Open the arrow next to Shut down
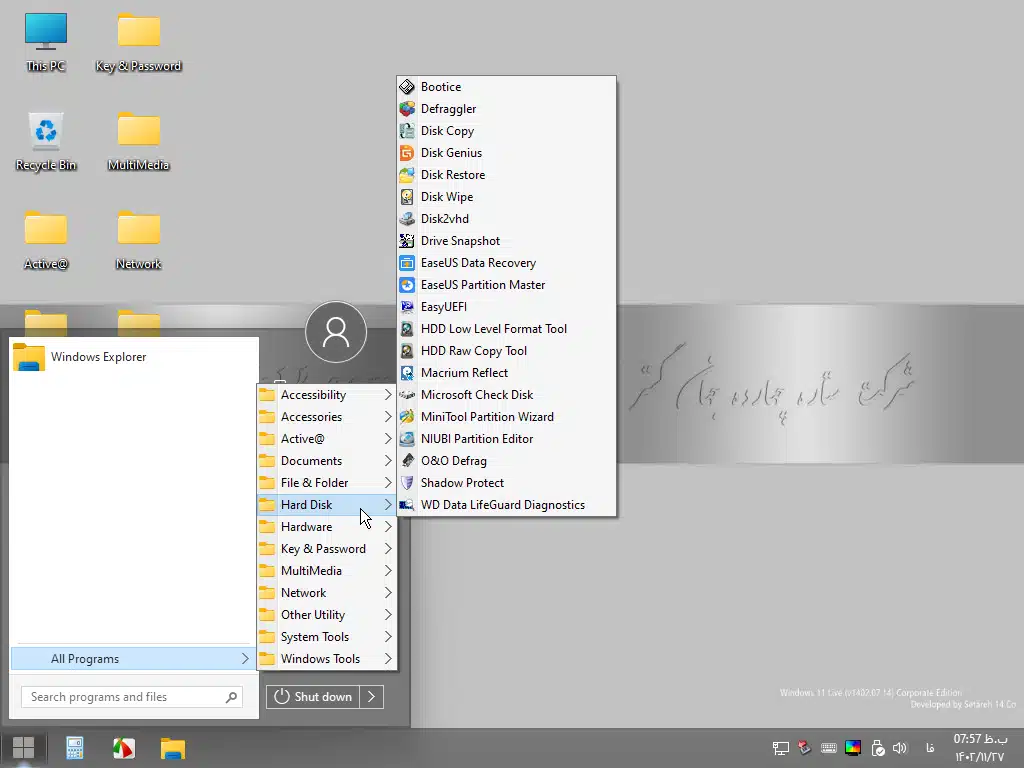This screenshot has height=768, width=1024. pyautogui.click(x=371, y=697)
